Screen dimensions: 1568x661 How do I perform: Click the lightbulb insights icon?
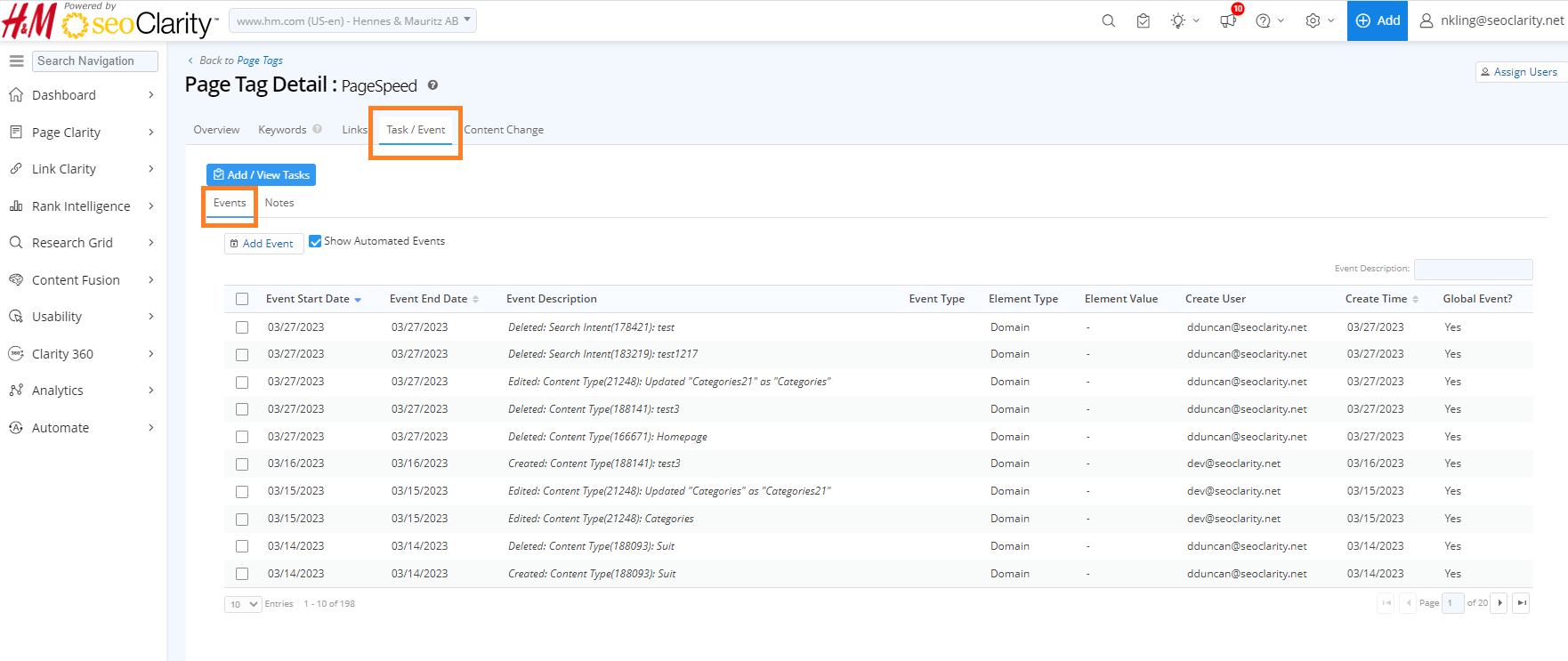1178,20
